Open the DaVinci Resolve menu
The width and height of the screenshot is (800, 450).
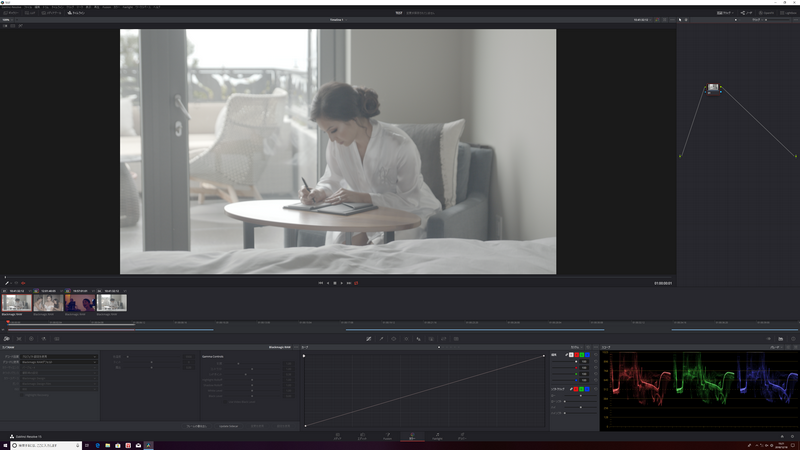(x=11, y=7)
